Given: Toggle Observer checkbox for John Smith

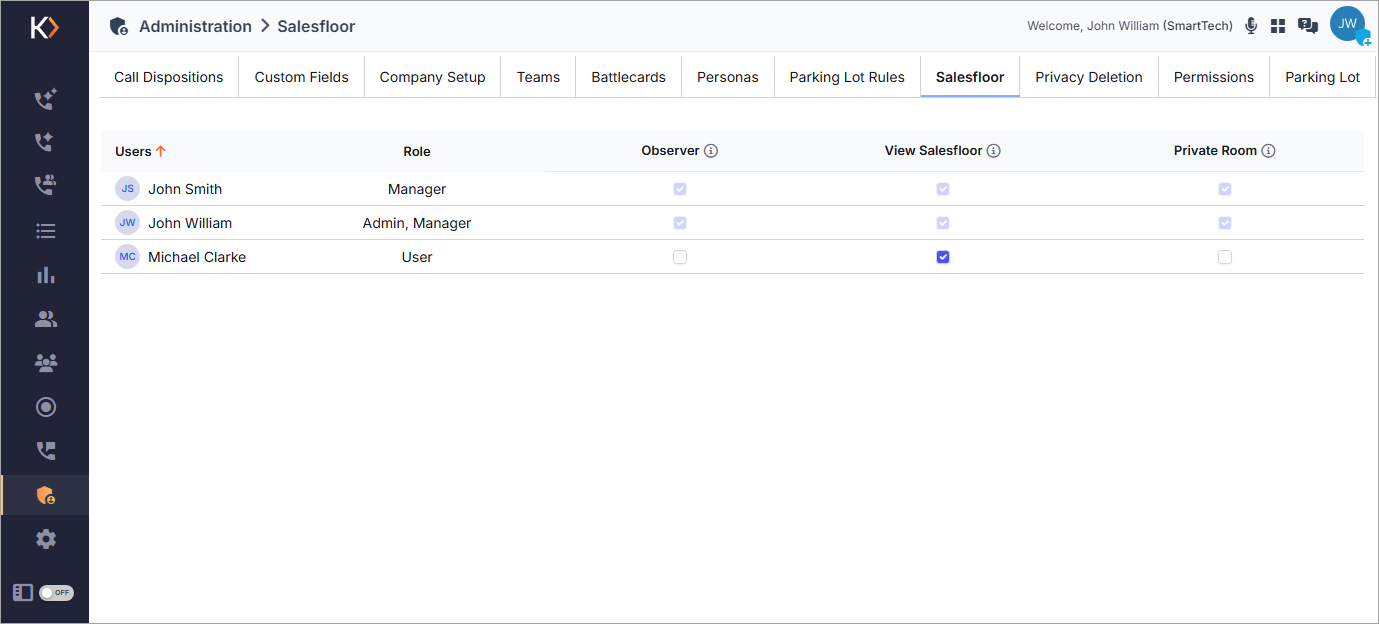Looking at the screenshot, I should click(680, 189).
